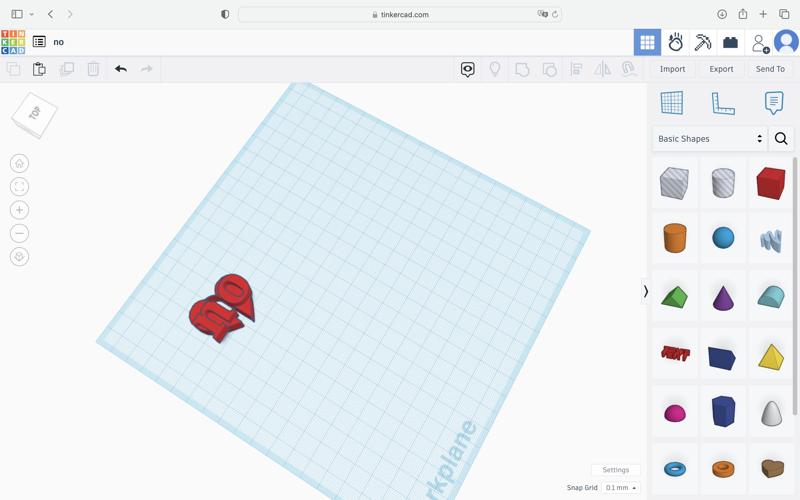Reload the page in Safari
Viewport: 800px width, 500px height.
pyautogui.click(x=555, y=14)
